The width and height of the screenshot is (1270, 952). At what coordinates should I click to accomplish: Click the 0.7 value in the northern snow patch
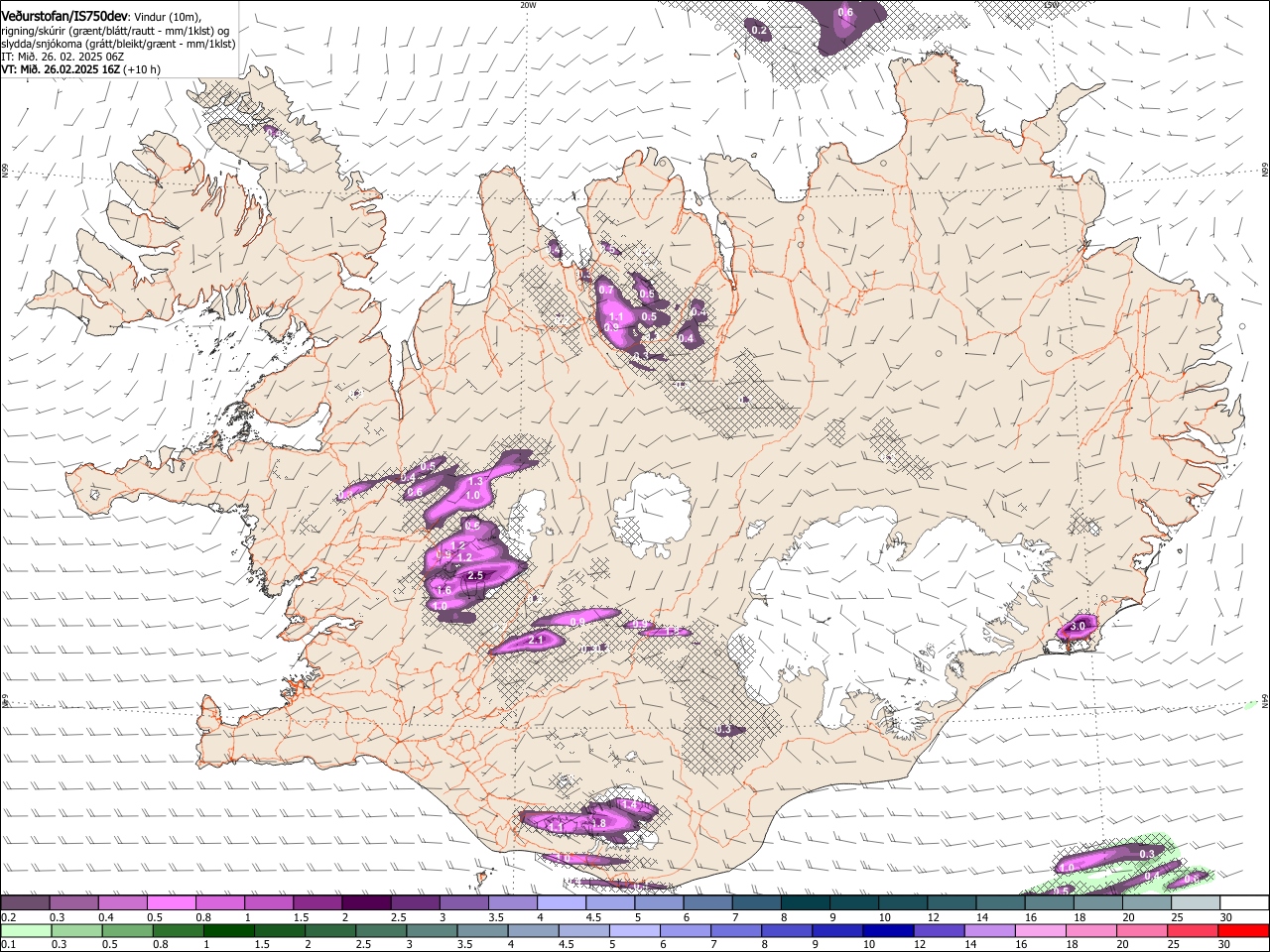[605, 290]
